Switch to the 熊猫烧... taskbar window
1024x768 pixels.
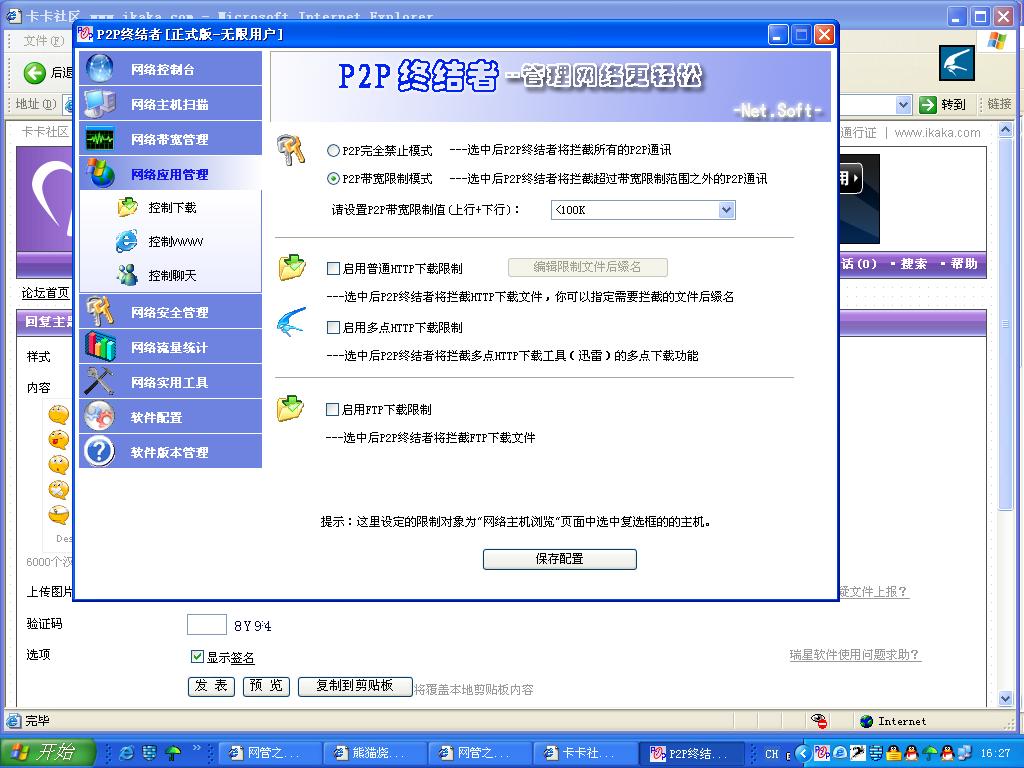376,753
